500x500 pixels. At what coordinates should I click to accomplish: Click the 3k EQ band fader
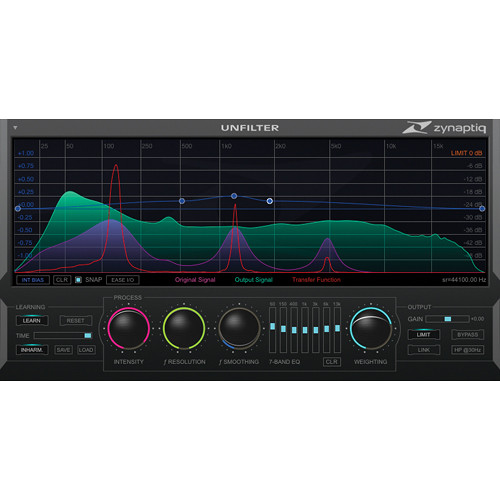[x=316, y=330]
